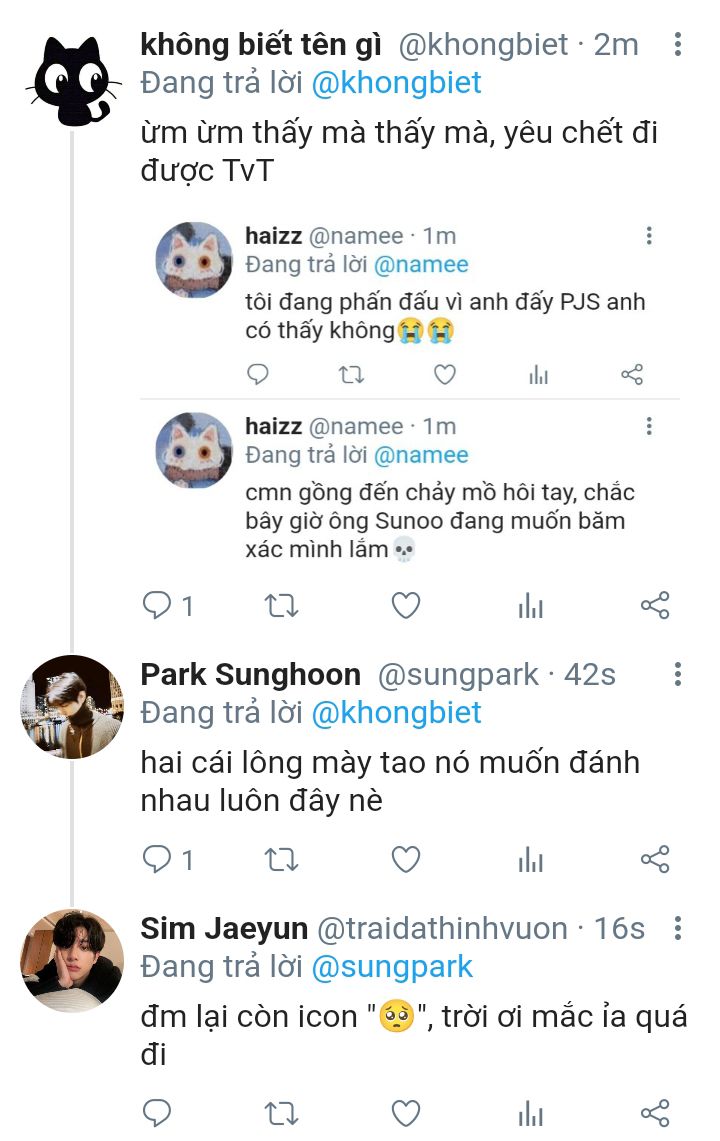Screen dimensions: 720x1141
Task: View analytics on Sim Jaeyun's tweet
Action: click(530, 1113)
